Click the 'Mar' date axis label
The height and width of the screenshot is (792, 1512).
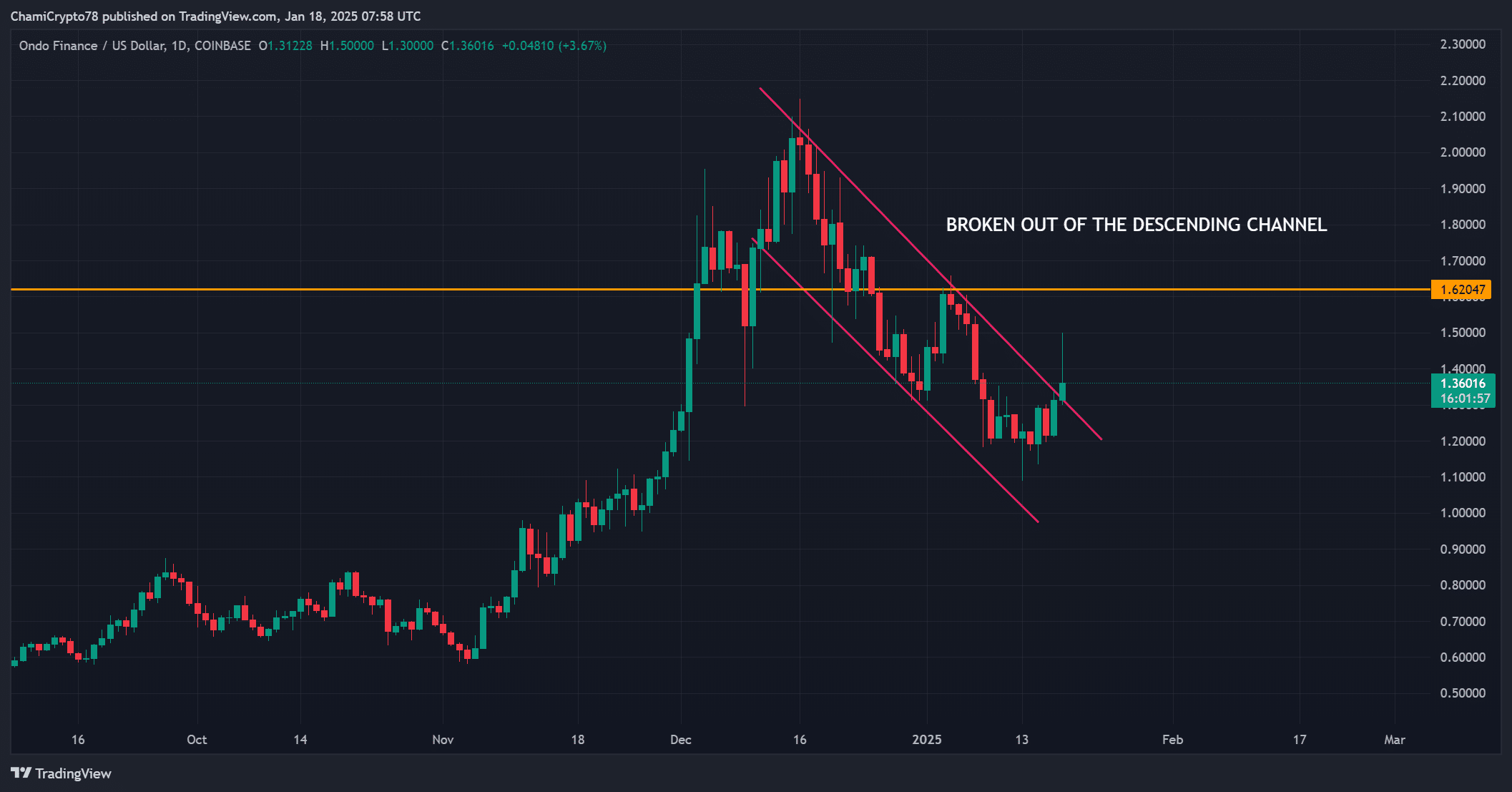tap(1395, 740)
